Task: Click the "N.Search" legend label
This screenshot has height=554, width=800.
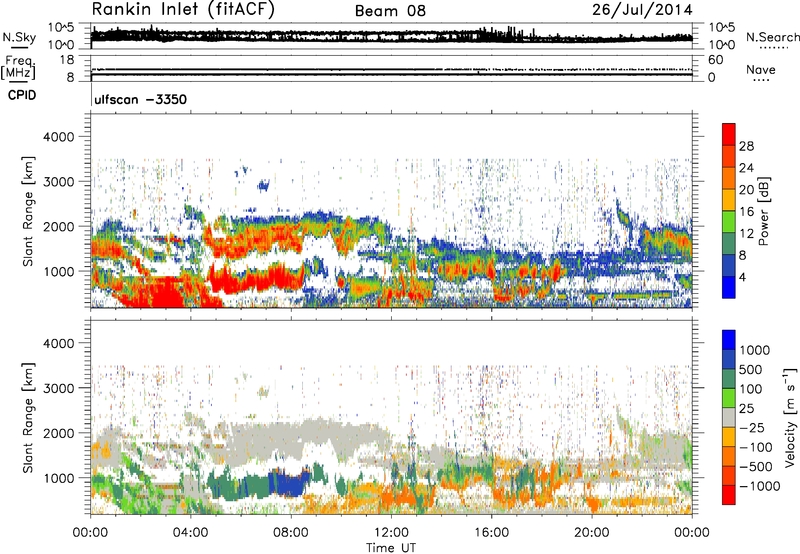Action: pyautogui.click(x=772, y=37)
